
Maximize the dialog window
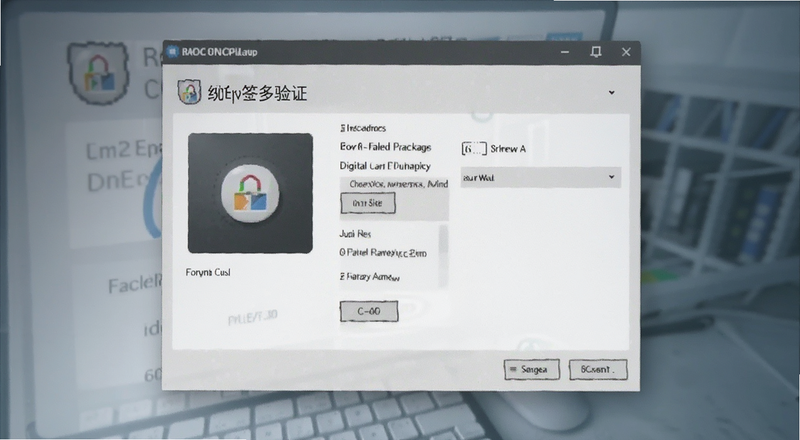(595, 52)
